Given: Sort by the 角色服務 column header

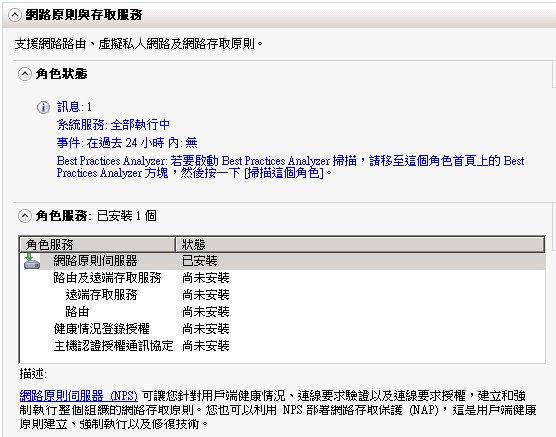Looking at the screenshot, I should coord(98,244).
